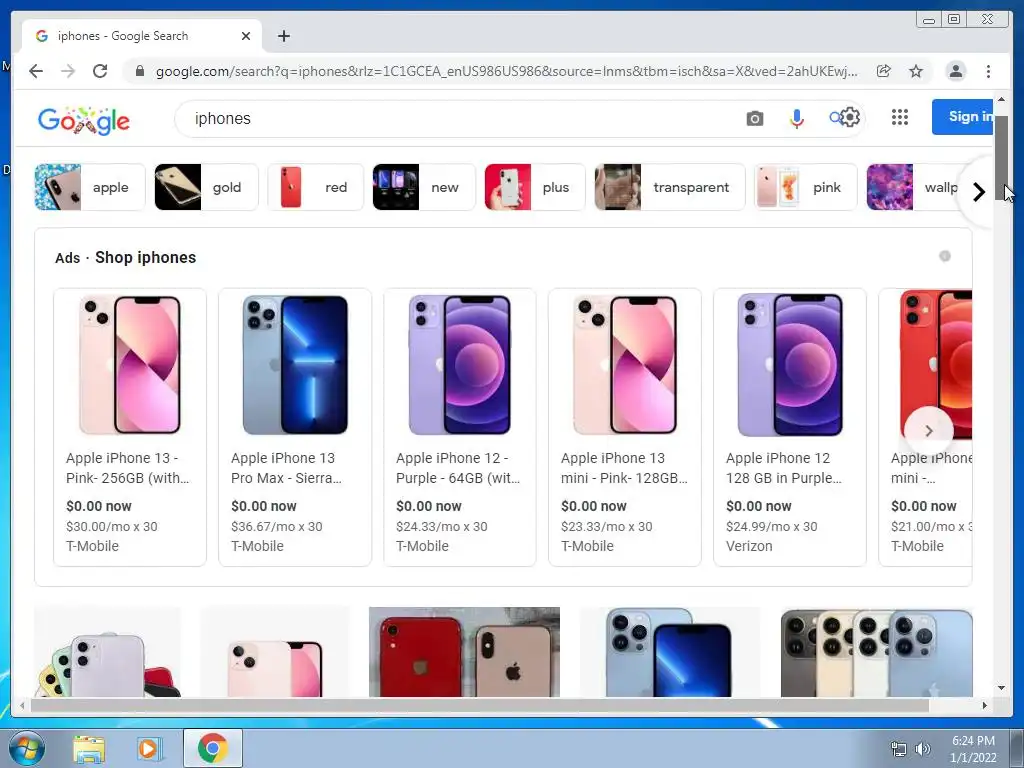Open Apple iPhone 12 Purple 64GB ad

pyautogui.click(x=460, y=427)
